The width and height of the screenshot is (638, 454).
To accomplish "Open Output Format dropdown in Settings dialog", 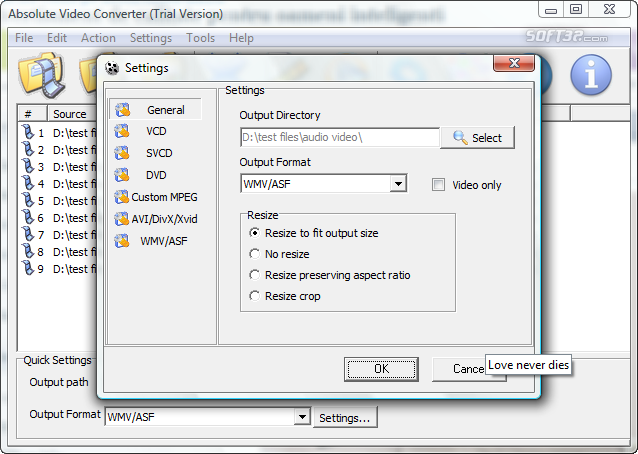I will 398,184.
